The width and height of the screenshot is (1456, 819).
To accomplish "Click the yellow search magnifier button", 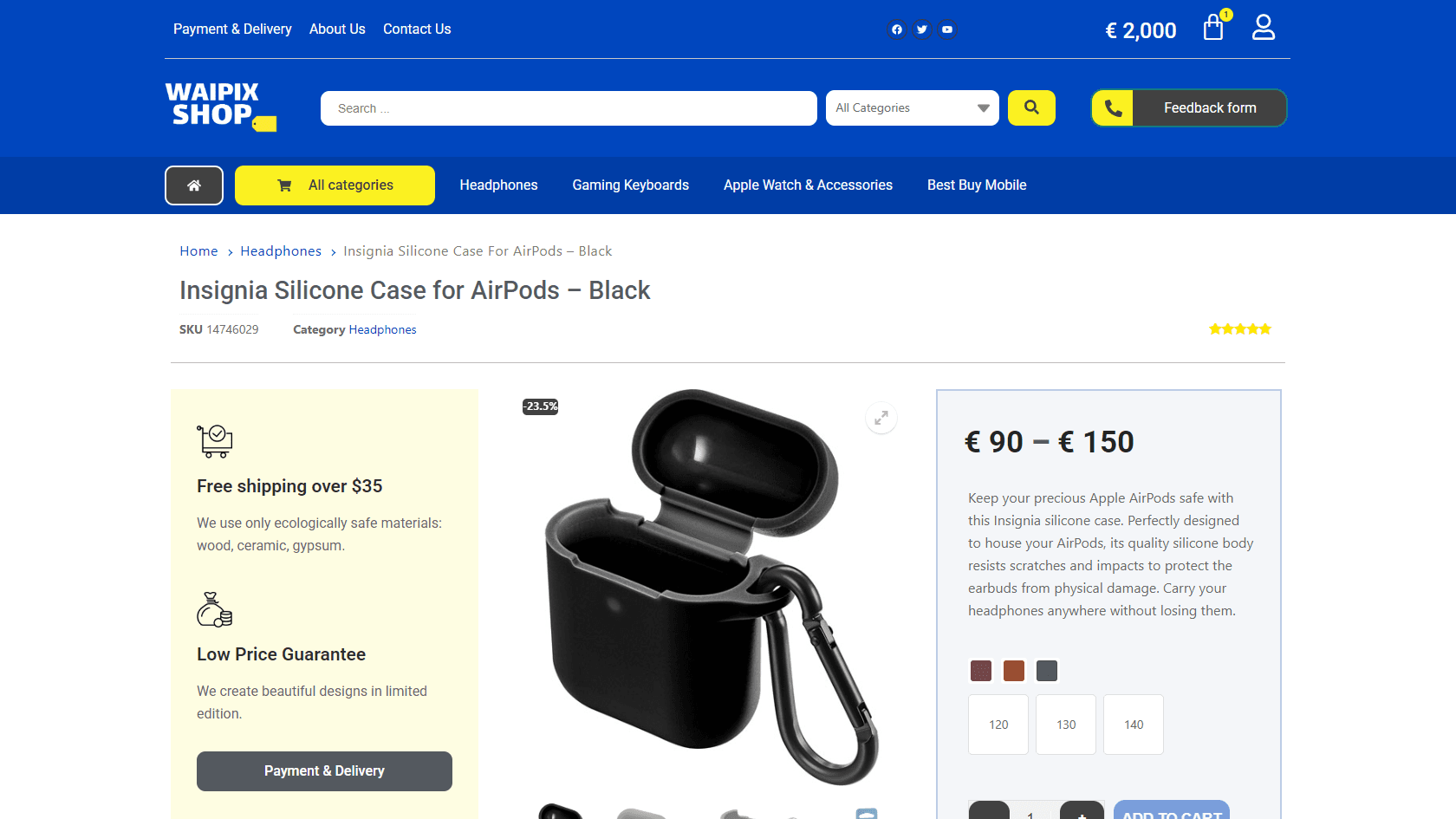I will coord(1031,108).
